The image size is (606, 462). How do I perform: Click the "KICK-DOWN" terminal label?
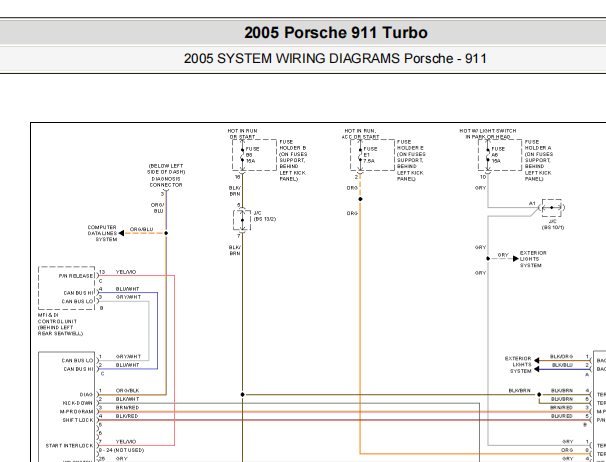pos(78,403)
